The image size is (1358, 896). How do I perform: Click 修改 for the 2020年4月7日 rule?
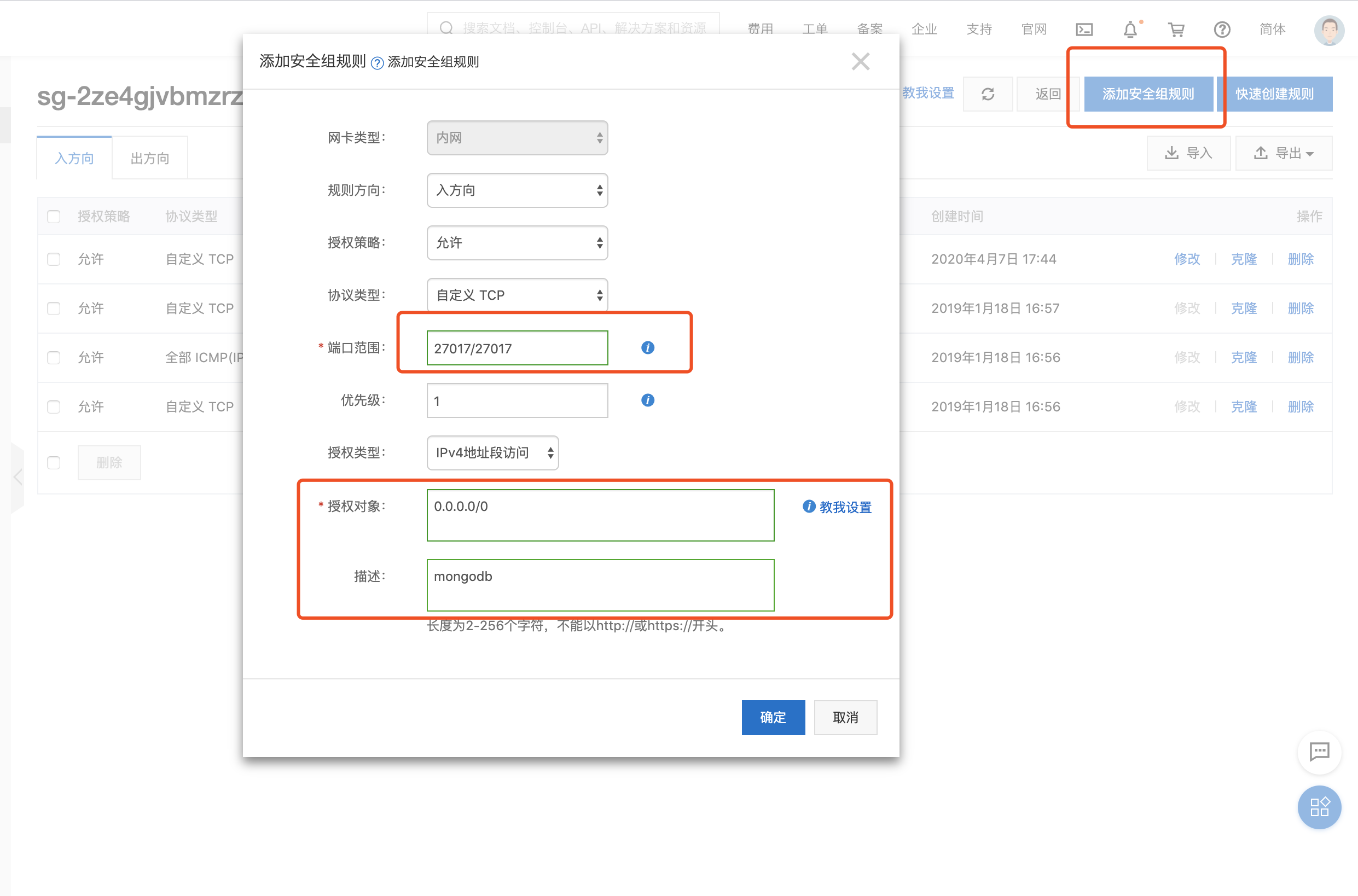pos(1187,259)
